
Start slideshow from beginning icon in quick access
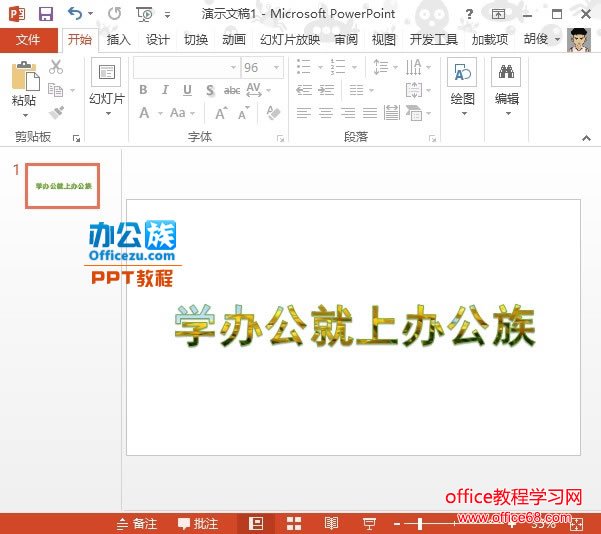coord(145,15)
